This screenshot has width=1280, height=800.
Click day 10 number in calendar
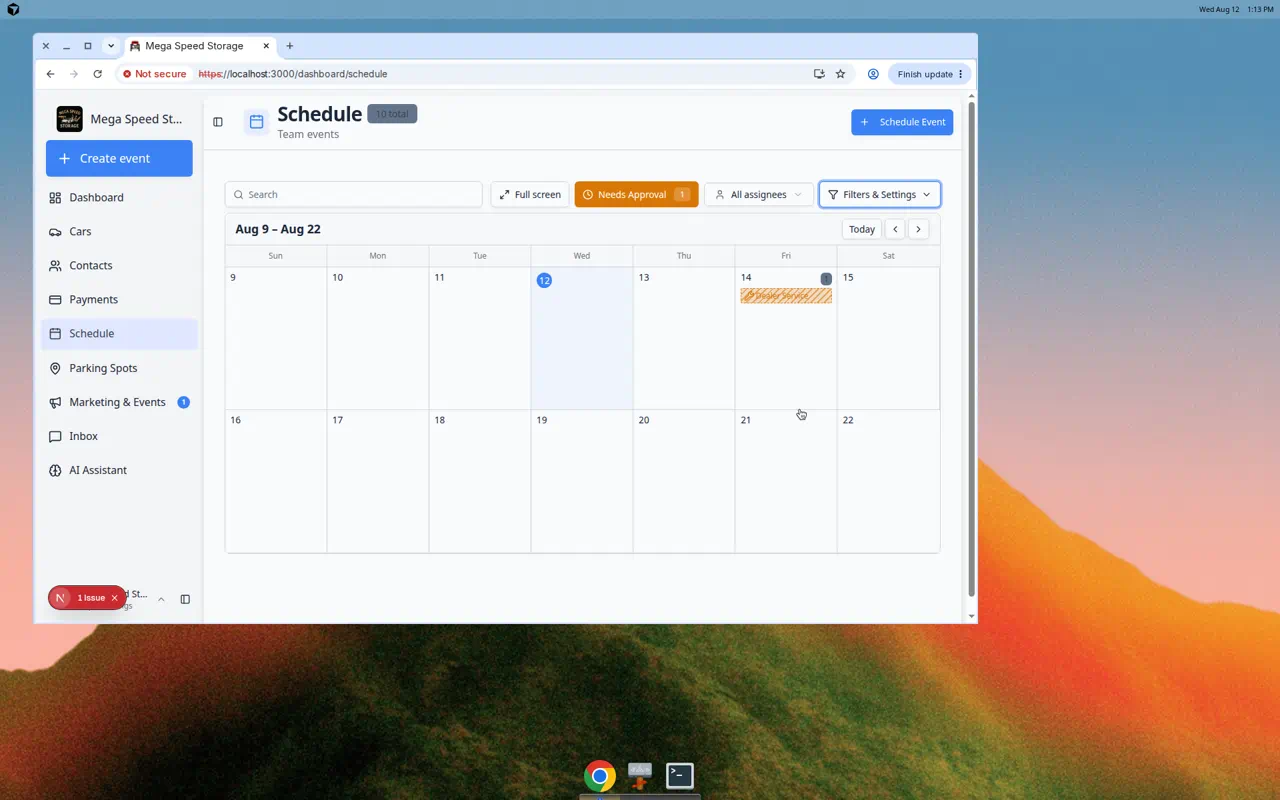338,277
